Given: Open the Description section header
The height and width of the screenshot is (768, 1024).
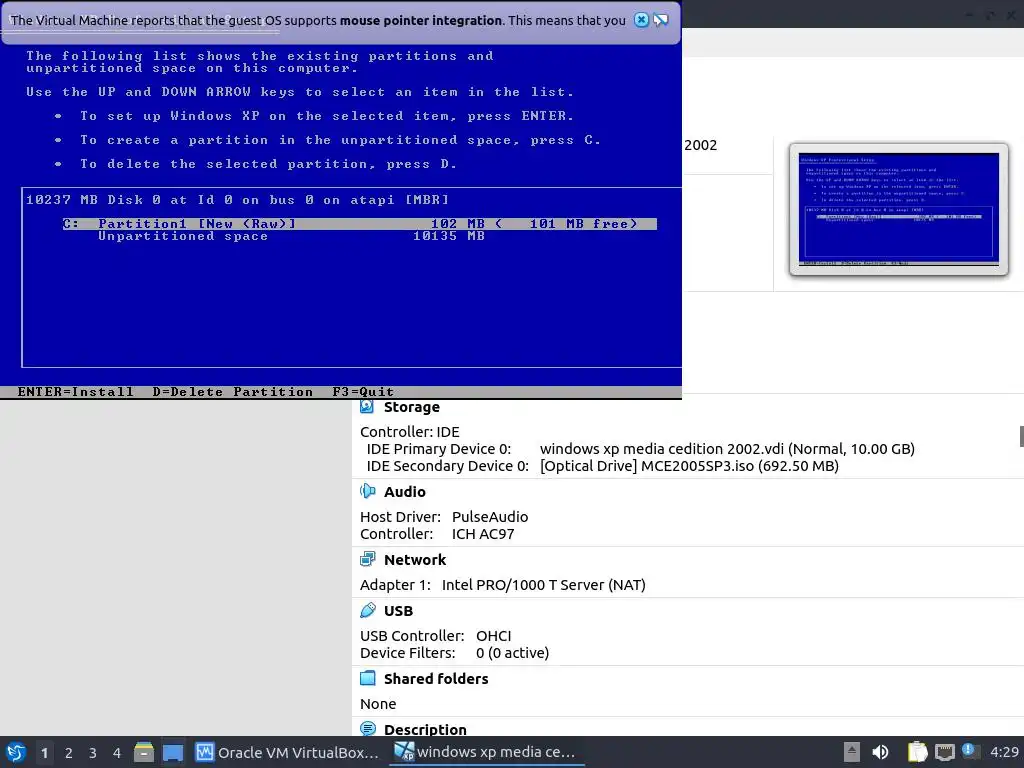Looking at the screenshot, I should (425, 729).
